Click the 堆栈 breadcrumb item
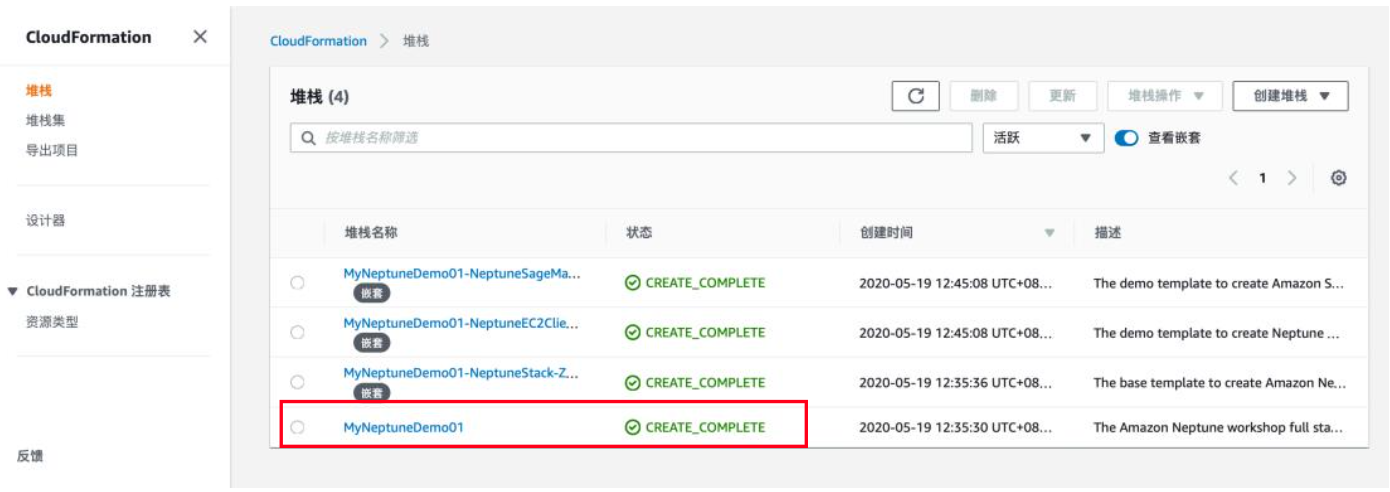Image resolution: width=1390 pixels, height=492 pixels. tap(416, 41)
